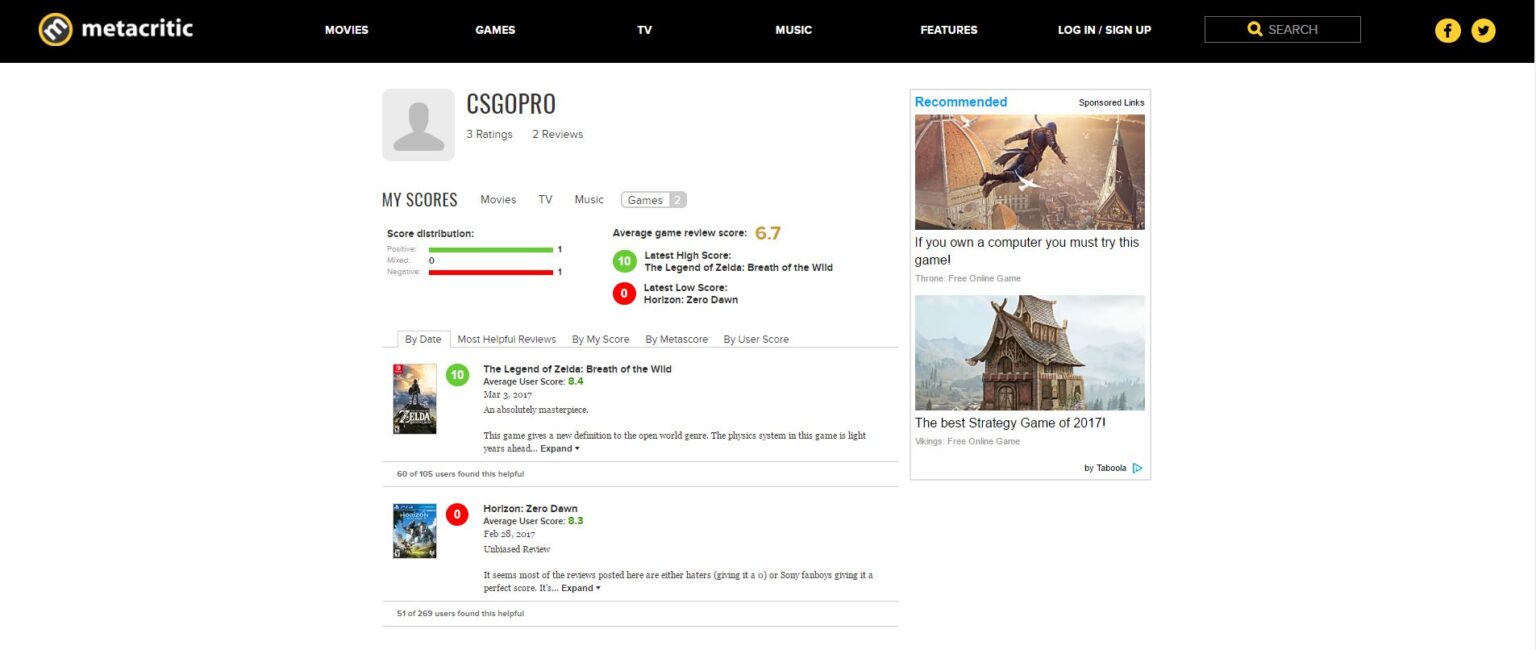Click the CSGOPRO profile avatar

[418, 125]
